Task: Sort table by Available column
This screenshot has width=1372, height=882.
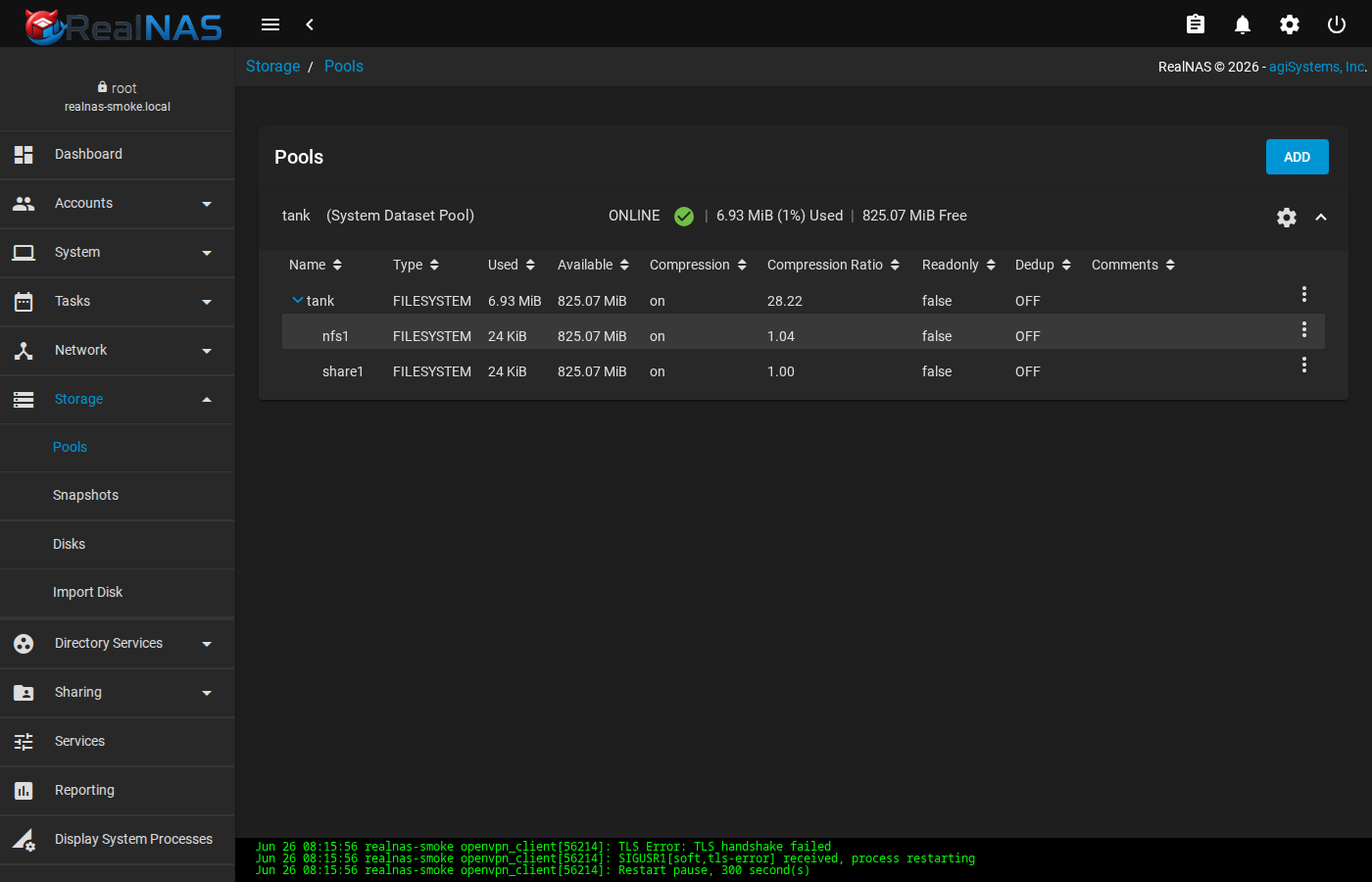Action: coord(594,265)
